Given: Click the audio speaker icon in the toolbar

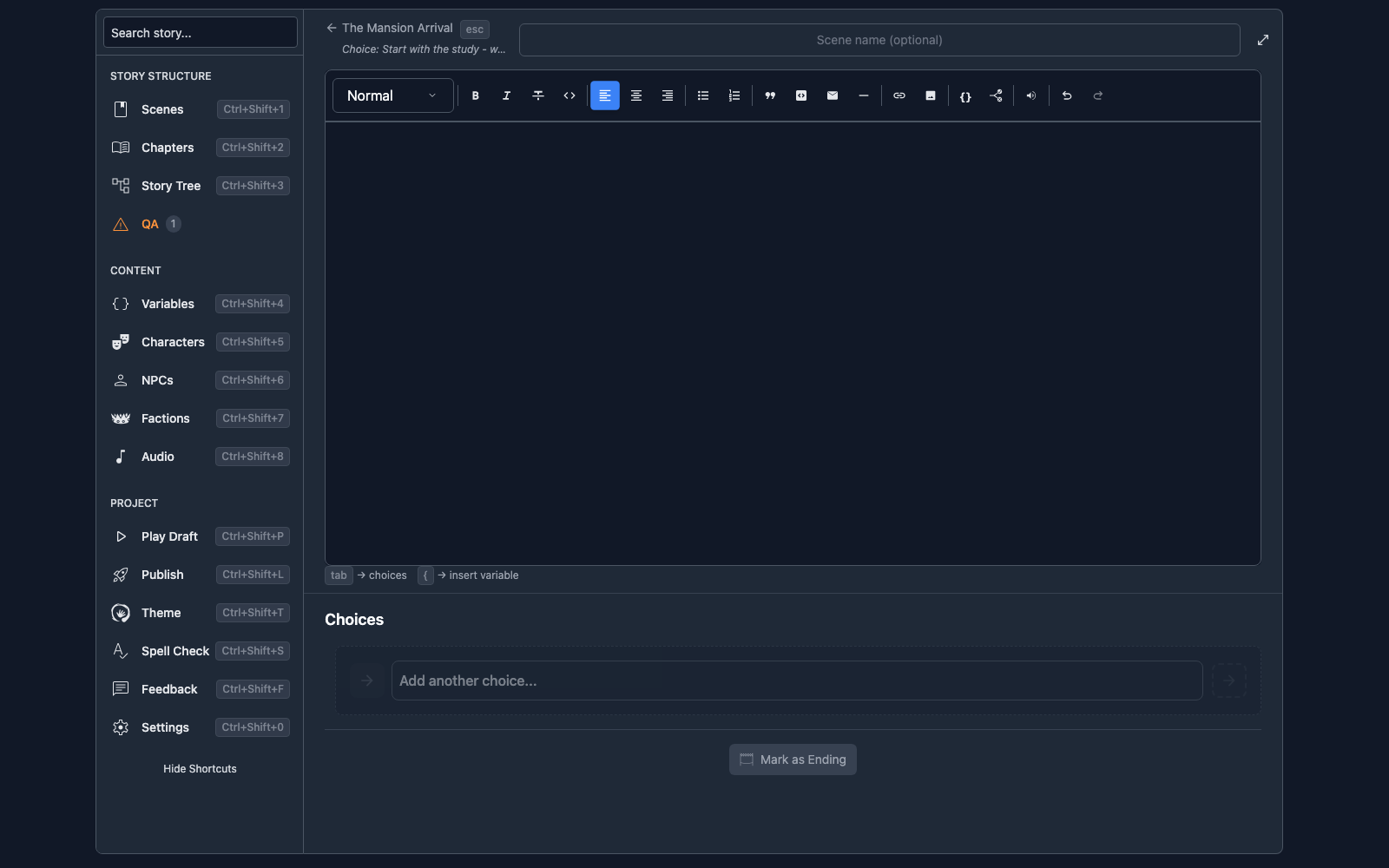Looking at the screenshot, I should point(1030,95).
